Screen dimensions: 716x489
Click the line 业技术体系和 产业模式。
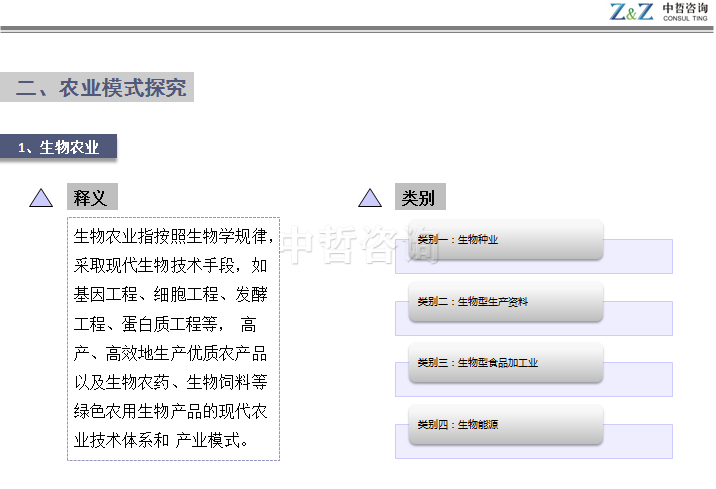point(161,441)
